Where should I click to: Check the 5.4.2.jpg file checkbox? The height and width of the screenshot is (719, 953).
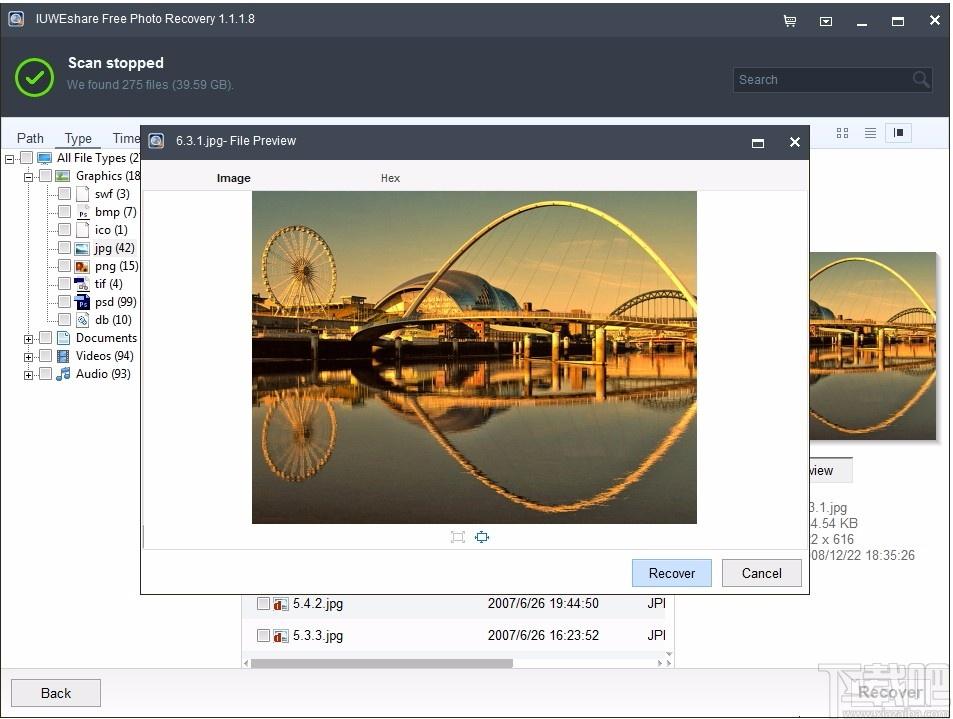(x=263, y=604)
